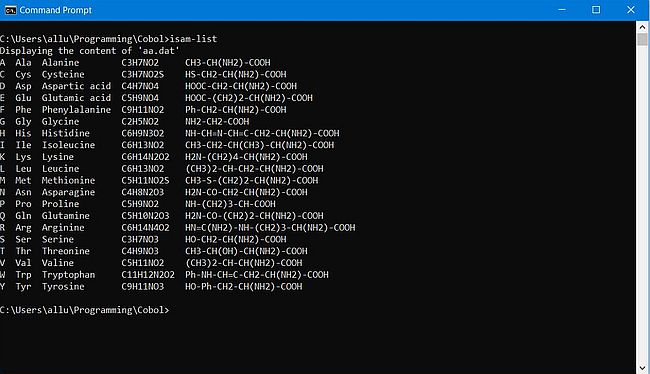
Task: Maximize the Command Prompt window
Action: pos(596,10)
